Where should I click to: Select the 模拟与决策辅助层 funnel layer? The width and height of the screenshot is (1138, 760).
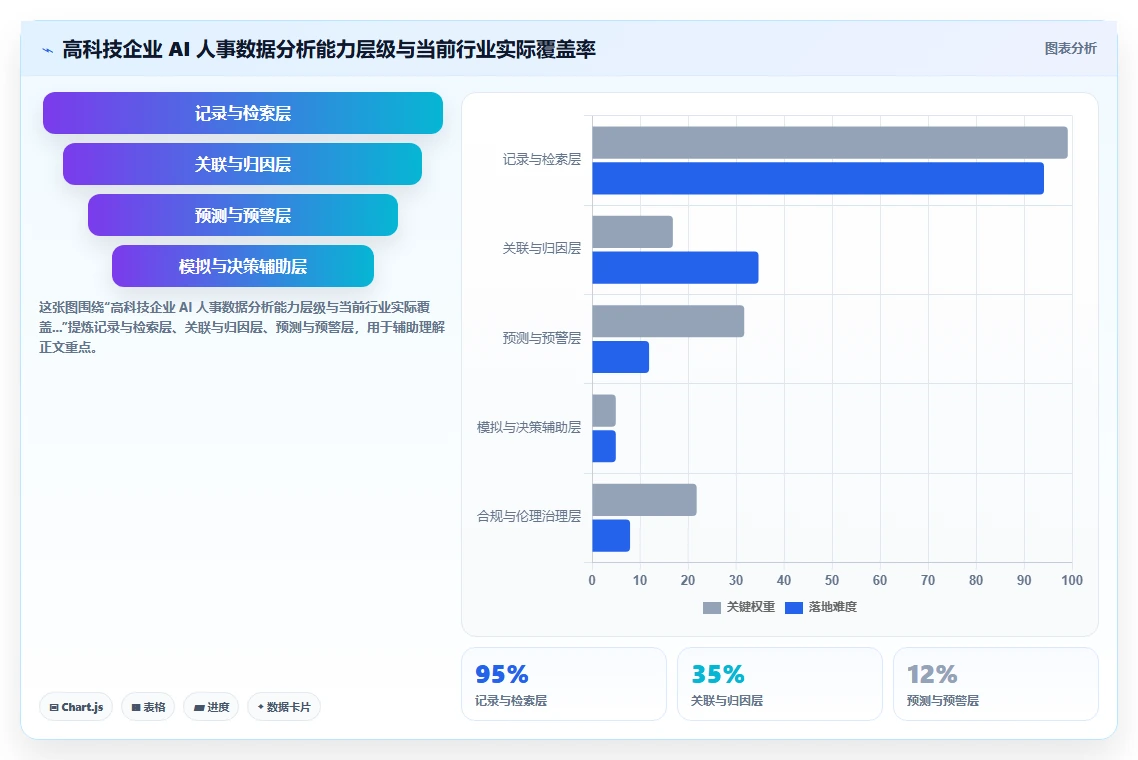(x=242, y=266)
